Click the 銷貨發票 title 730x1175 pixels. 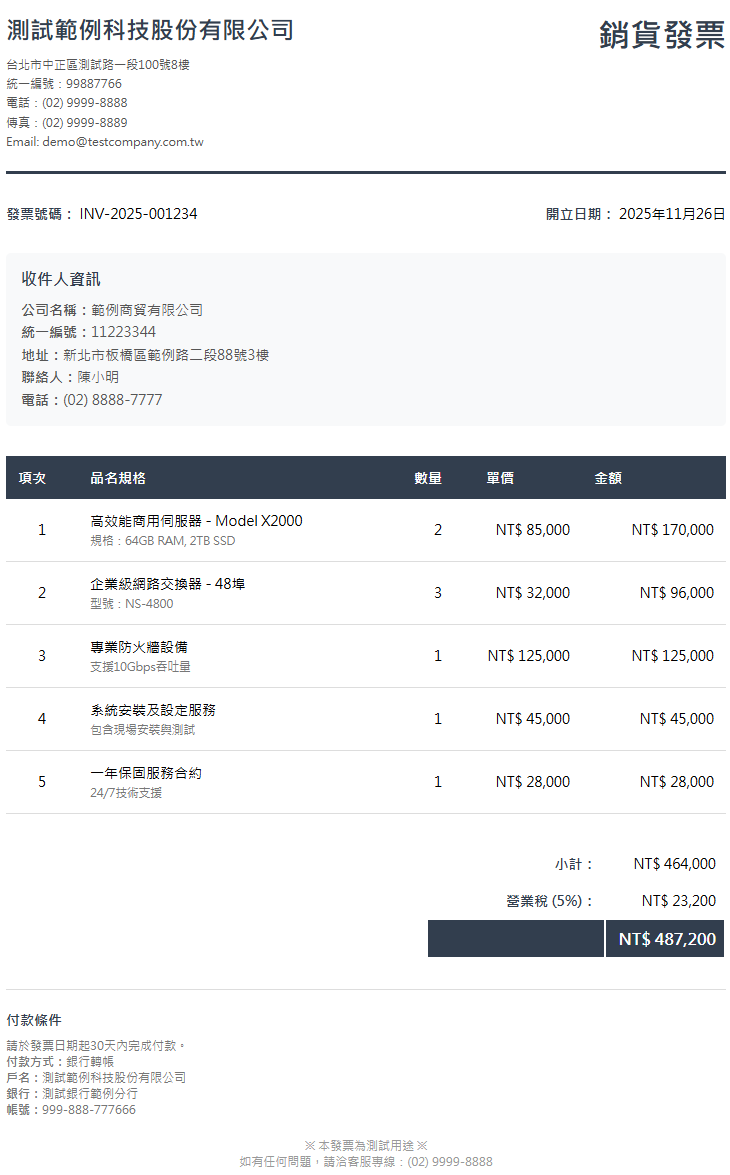point(662,34)
